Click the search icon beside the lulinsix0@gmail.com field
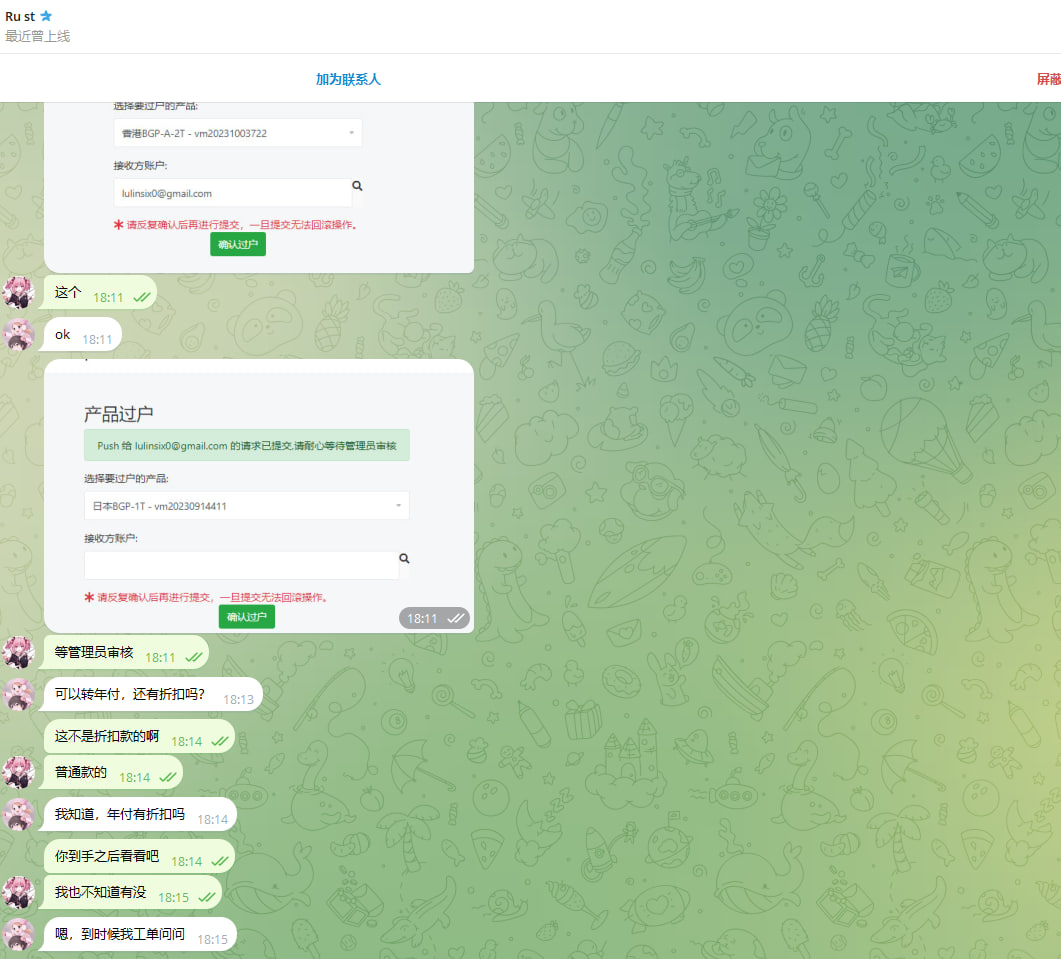This screenshot has height=959, width=1061. click(357, 185)
